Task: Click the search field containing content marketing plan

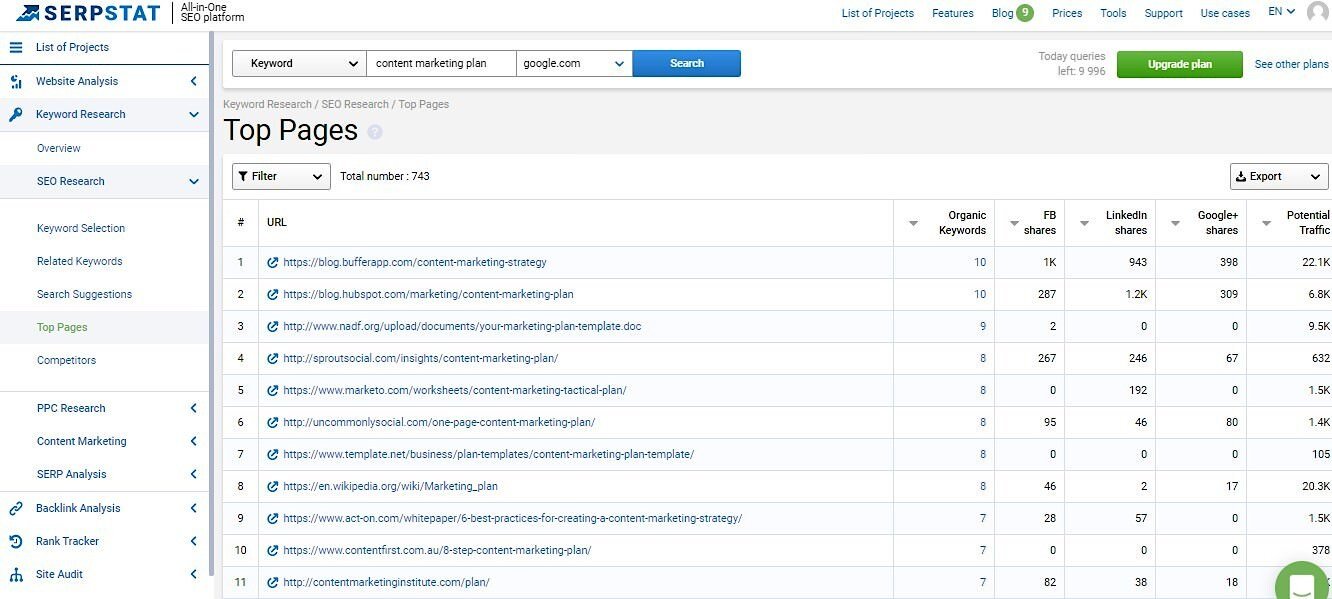Action: [x=442, y=63]
